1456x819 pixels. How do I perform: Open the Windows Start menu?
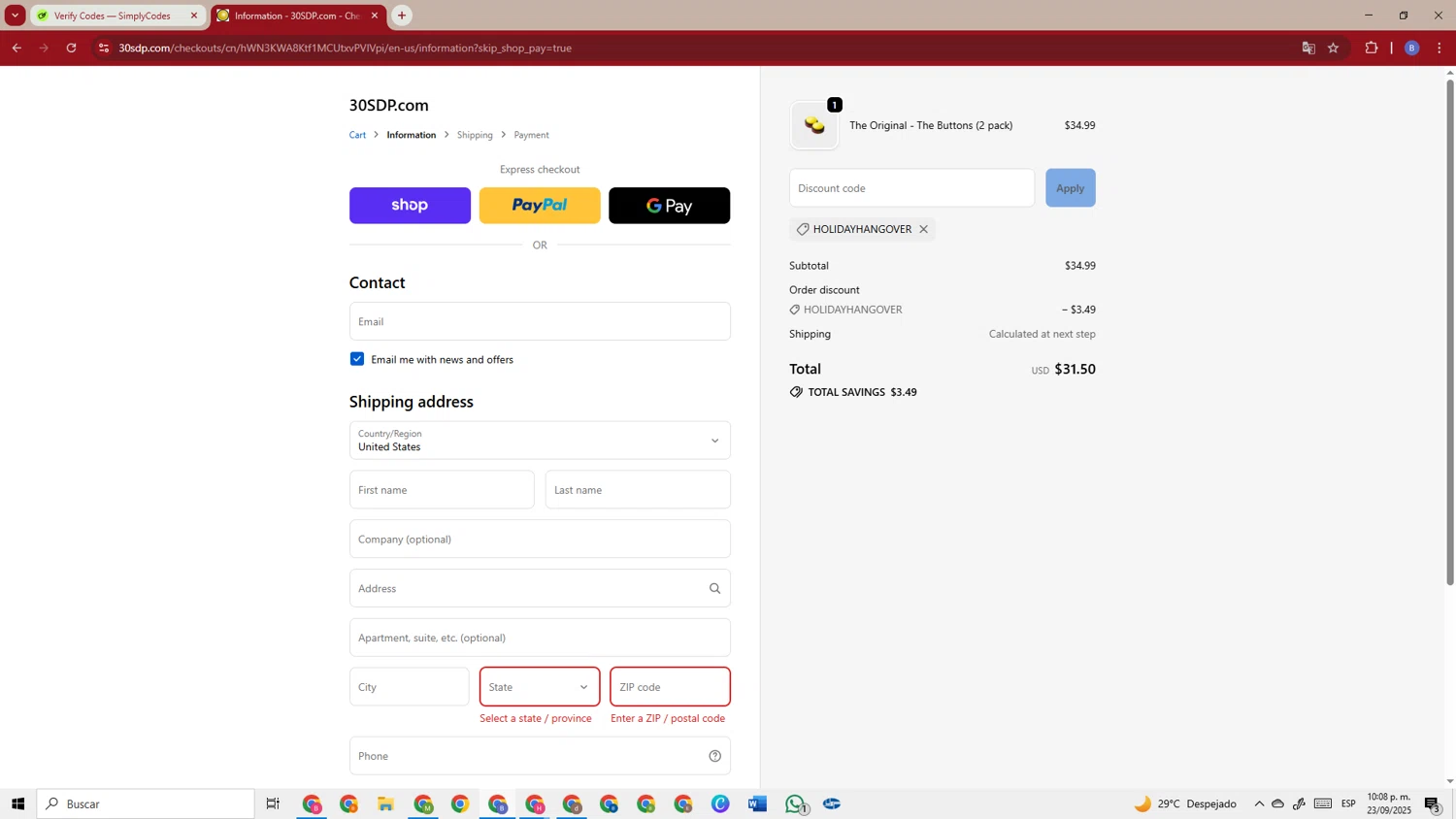[17, 803]
